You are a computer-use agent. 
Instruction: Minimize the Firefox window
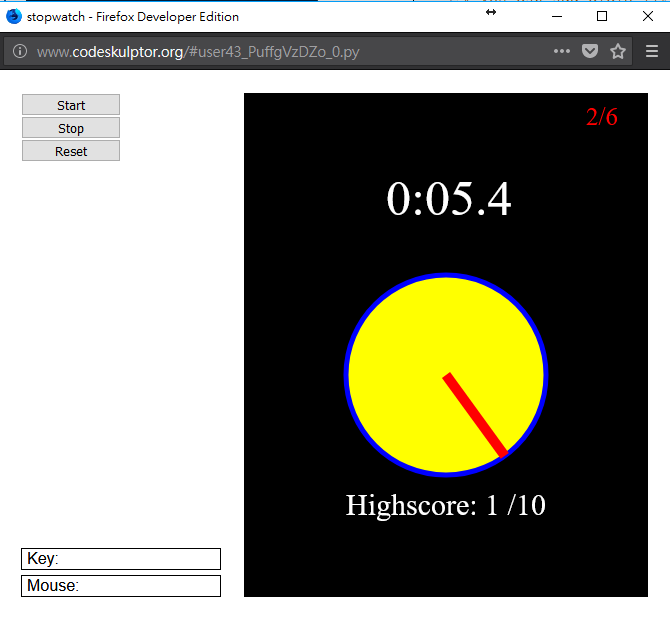tap(555, 16)
